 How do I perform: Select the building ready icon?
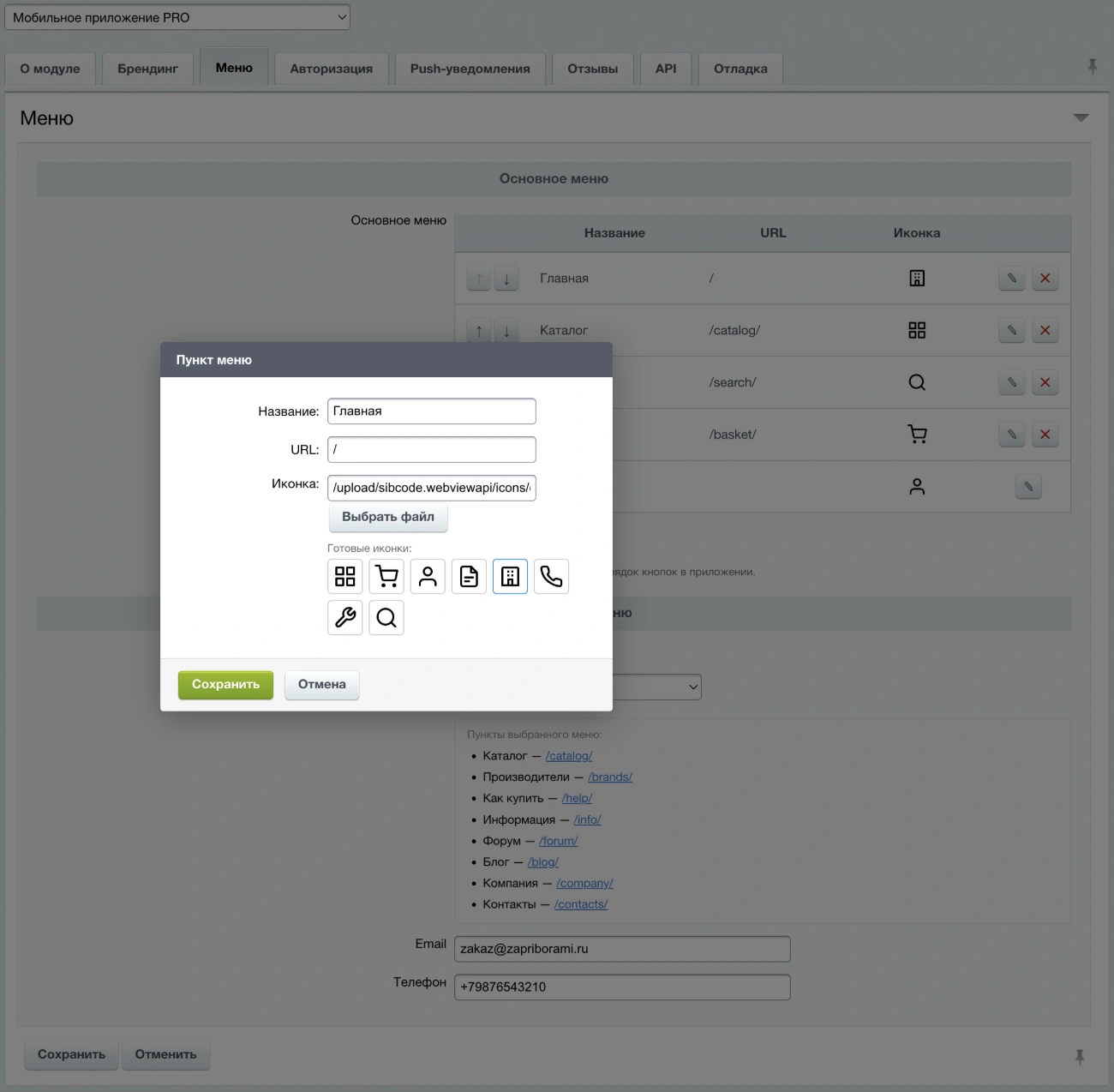click(x=510, y=576)
